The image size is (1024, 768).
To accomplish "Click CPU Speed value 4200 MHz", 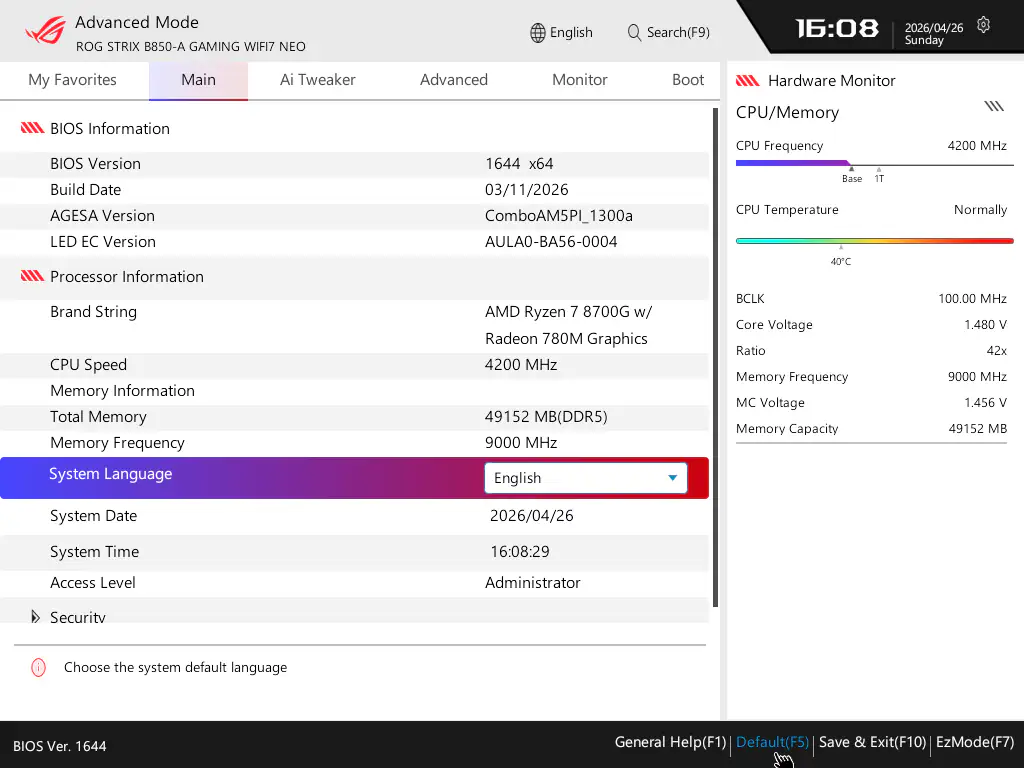I will 520,364.
